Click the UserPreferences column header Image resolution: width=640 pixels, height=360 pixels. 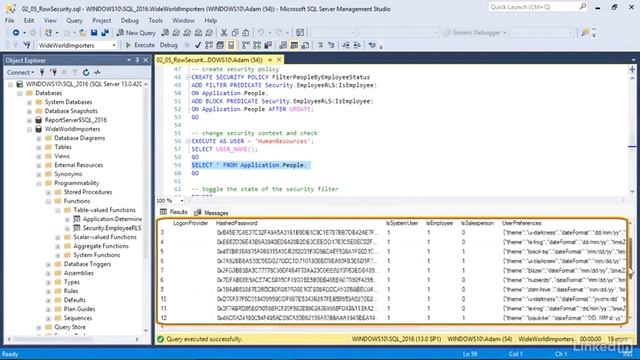click(522, 223)
